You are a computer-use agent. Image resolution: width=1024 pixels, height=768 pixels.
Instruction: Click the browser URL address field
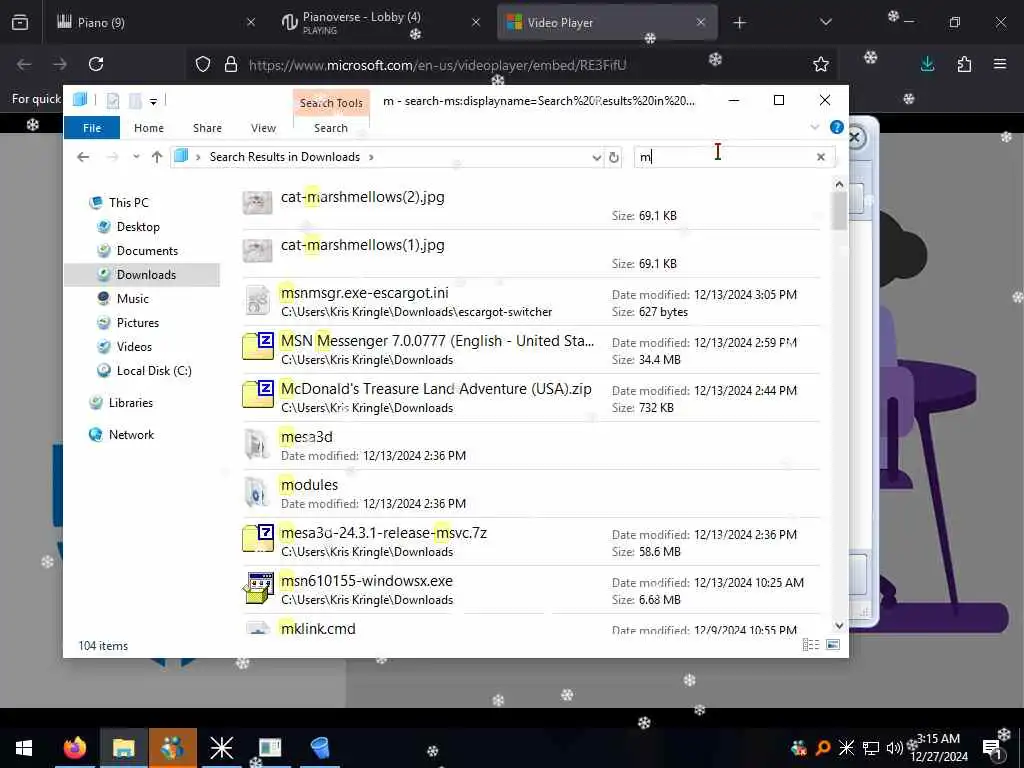438,65
